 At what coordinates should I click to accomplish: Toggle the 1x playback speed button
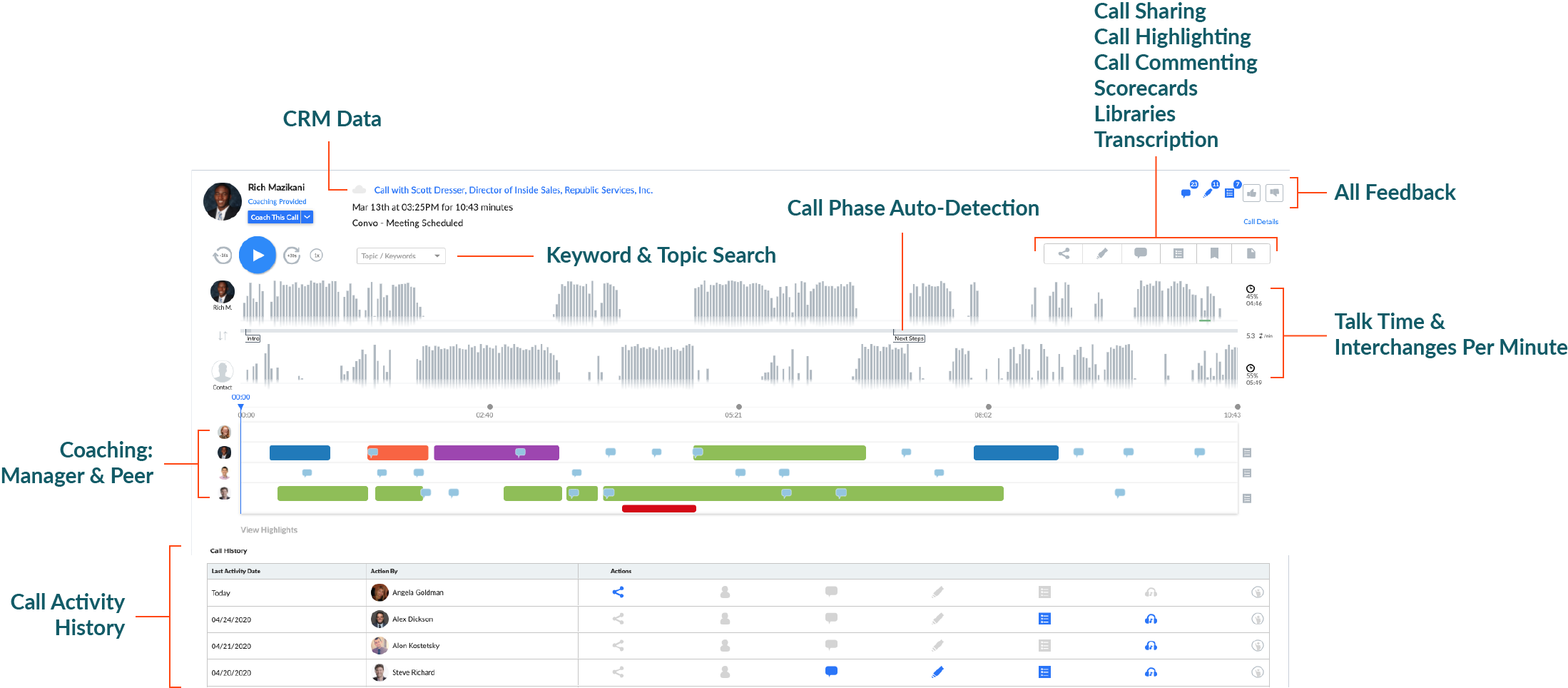[x=317, y=256]
